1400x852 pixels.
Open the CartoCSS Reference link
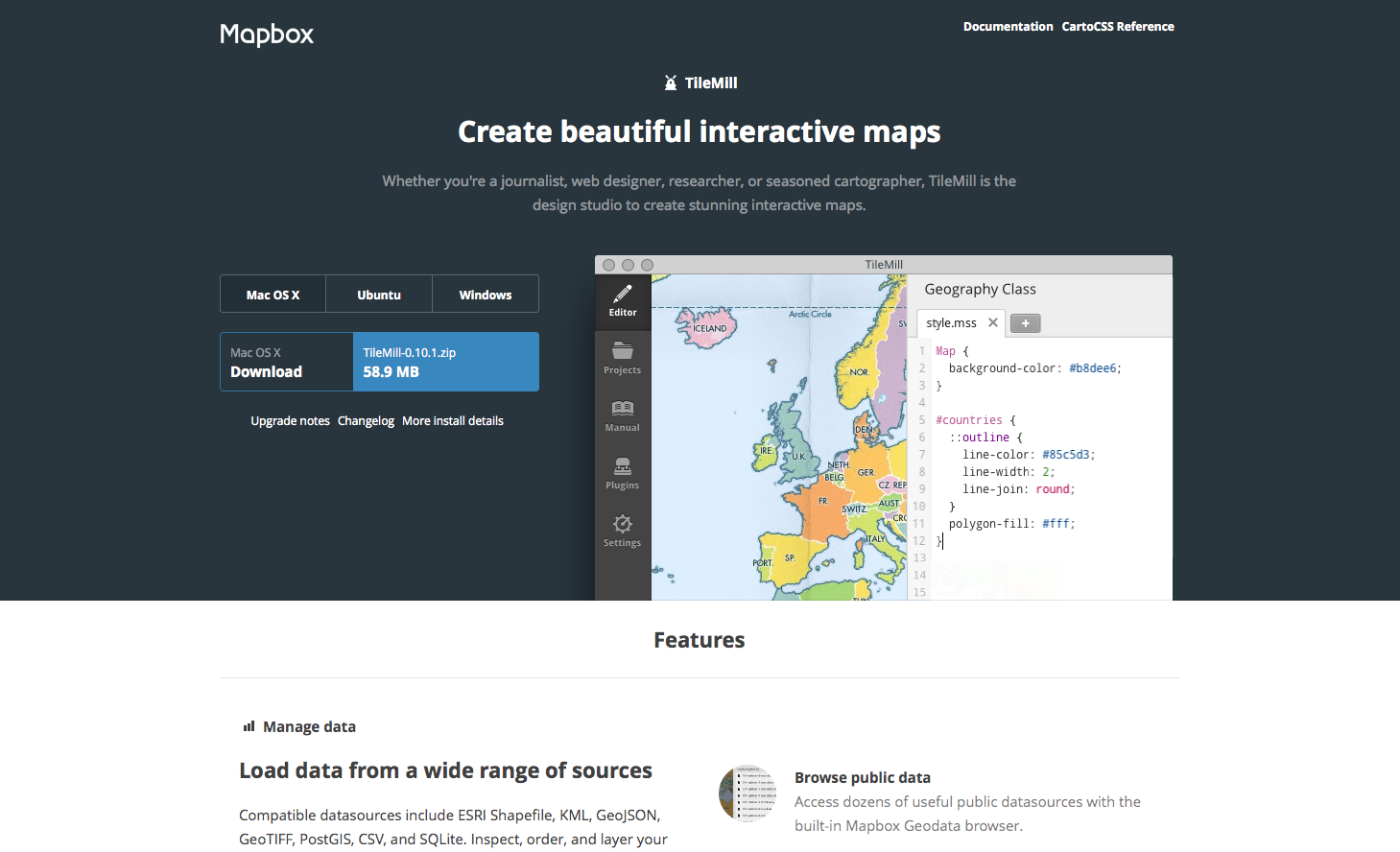(1118, 27)
